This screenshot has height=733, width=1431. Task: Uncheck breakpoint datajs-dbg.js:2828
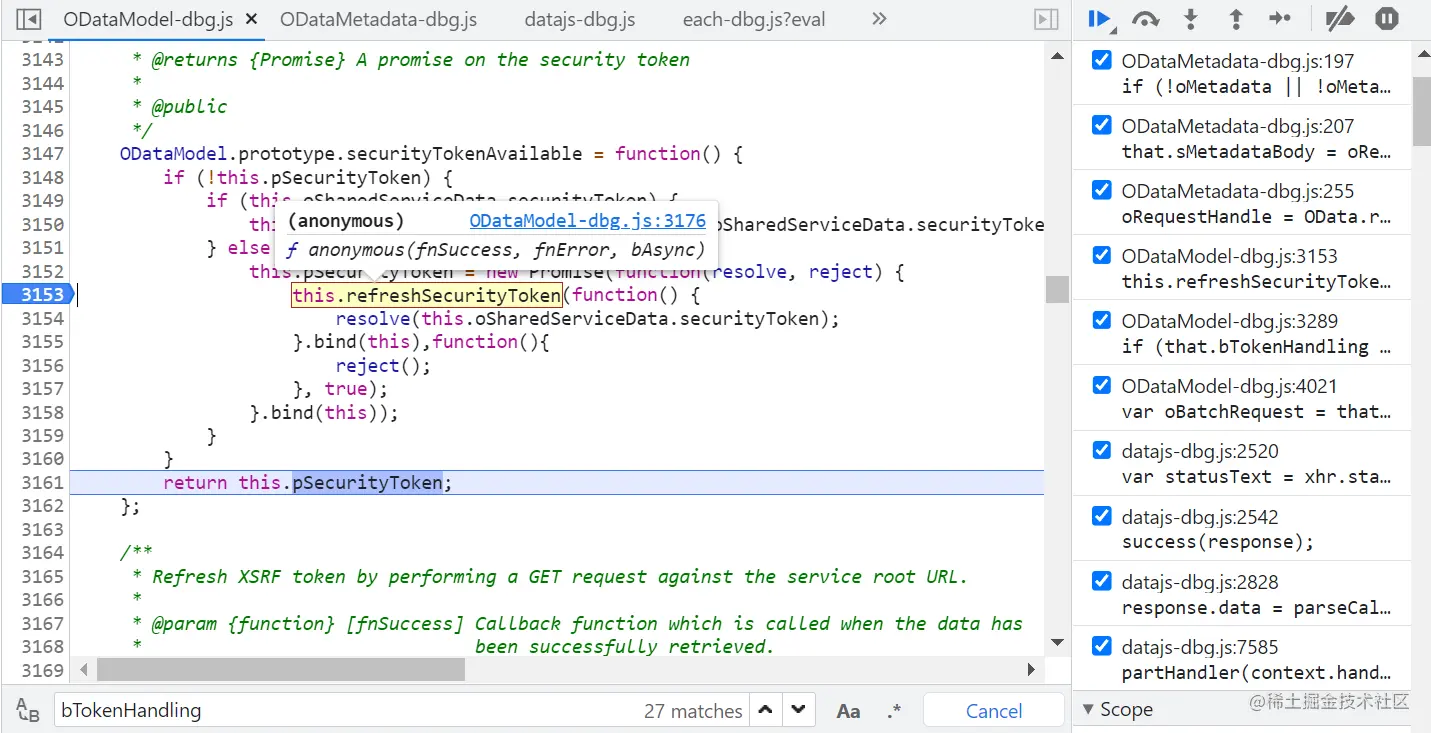[1101, 581]
